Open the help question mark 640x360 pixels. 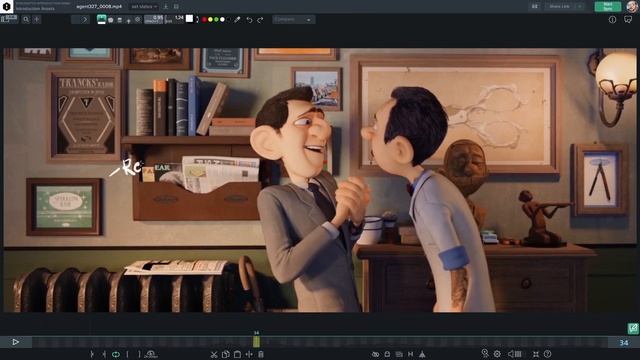547,354
